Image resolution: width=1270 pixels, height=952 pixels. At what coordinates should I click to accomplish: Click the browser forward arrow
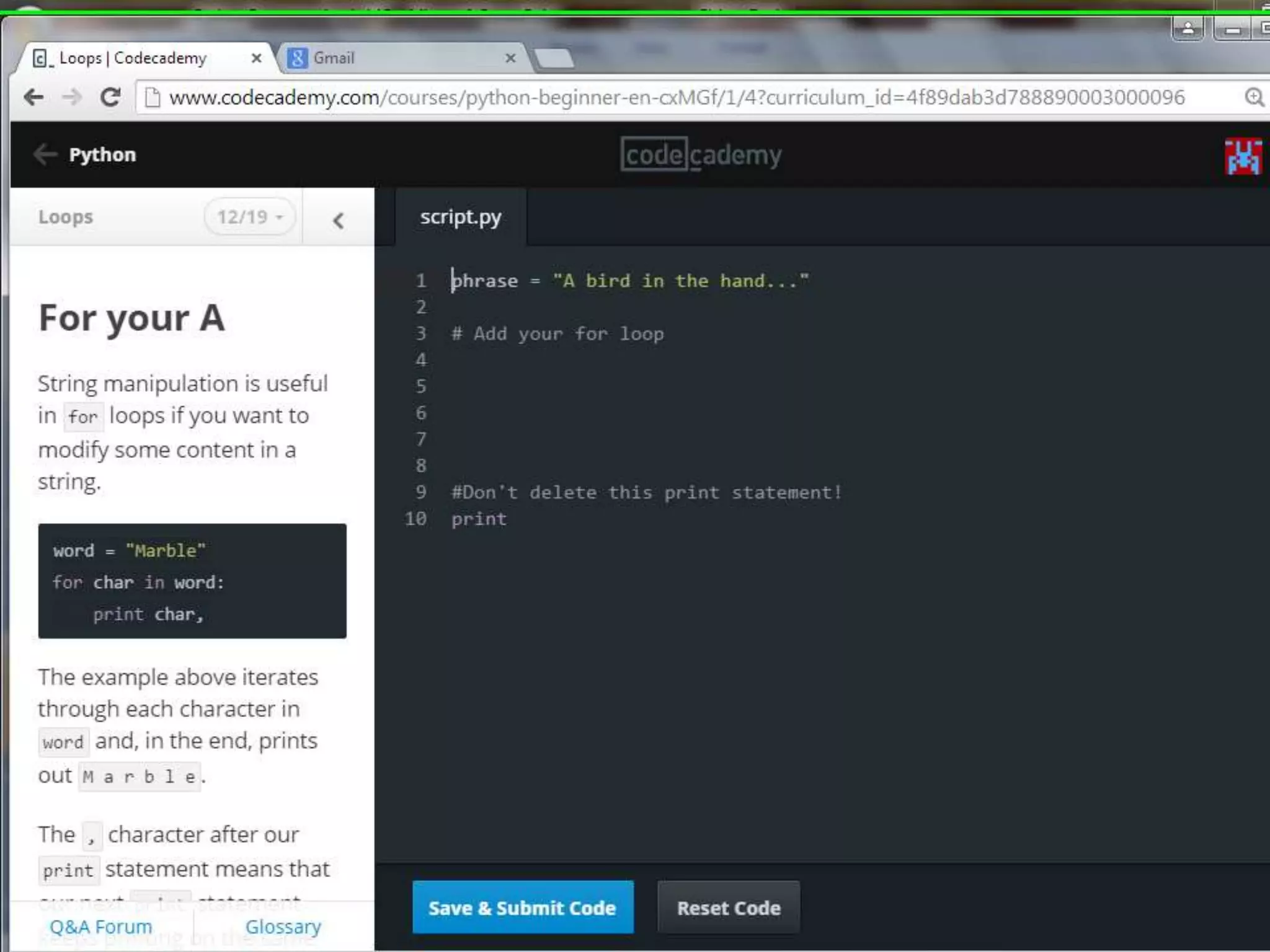click(x=73, y=97)
